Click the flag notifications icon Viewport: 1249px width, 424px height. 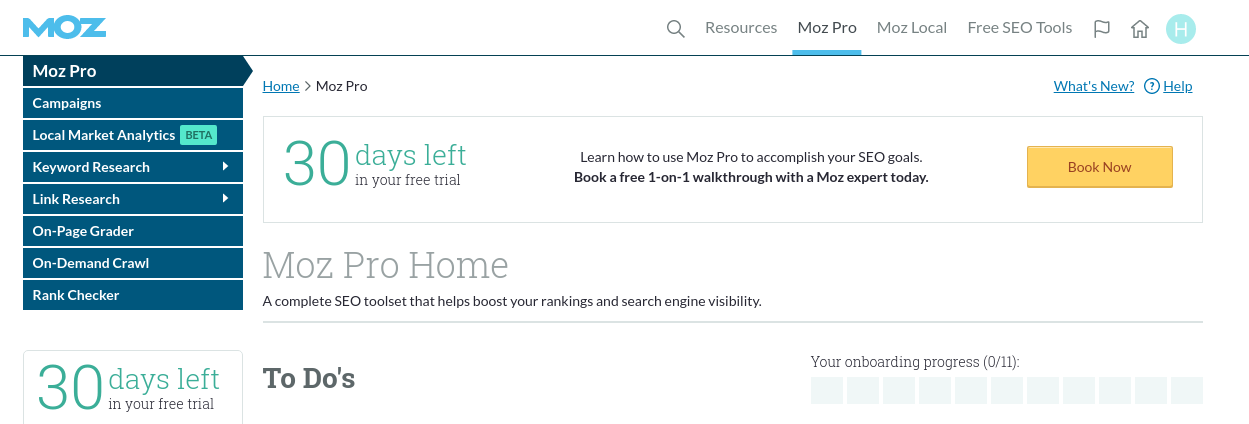click(1102, 29)
